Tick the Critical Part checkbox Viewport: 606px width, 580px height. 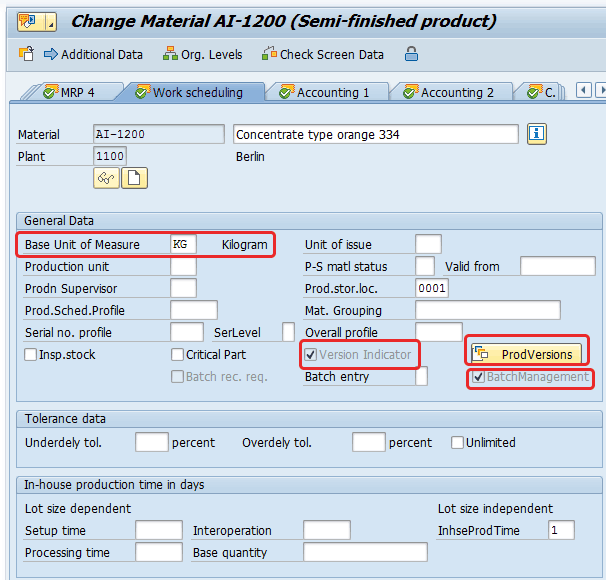pos(178,355)
